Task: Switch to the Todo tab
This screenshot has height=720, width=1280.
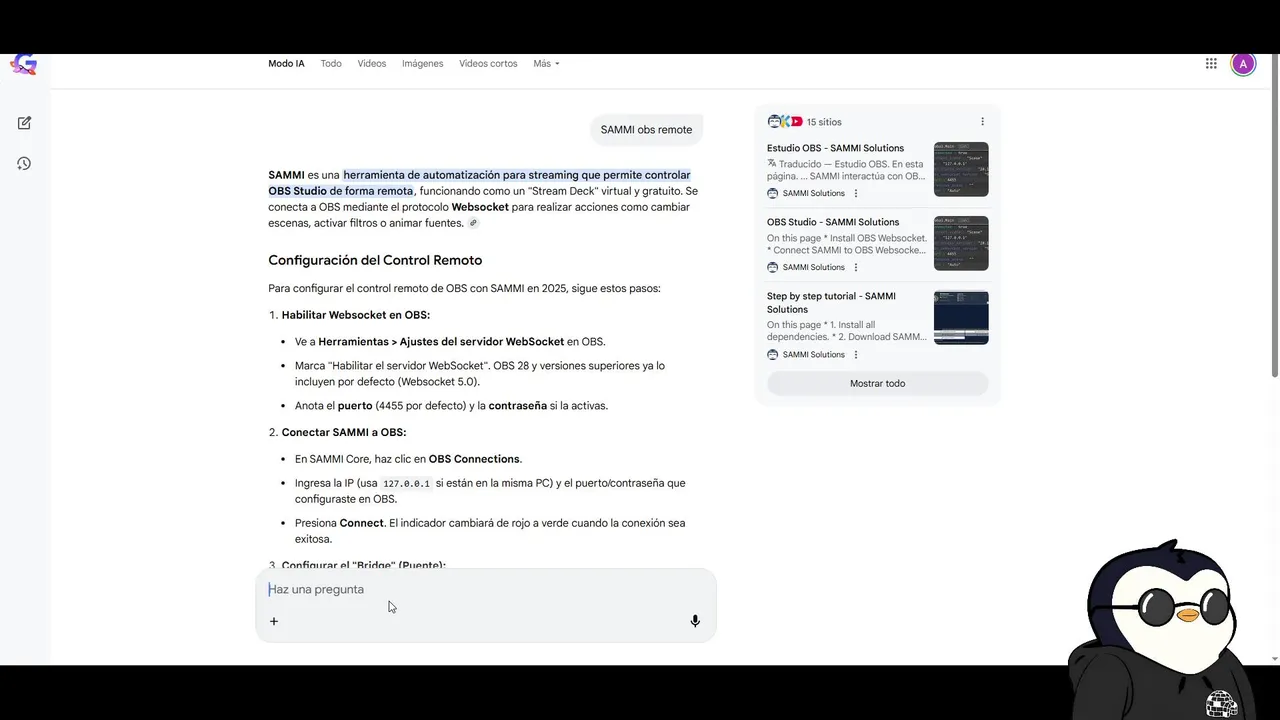Action: pos(331,64)
